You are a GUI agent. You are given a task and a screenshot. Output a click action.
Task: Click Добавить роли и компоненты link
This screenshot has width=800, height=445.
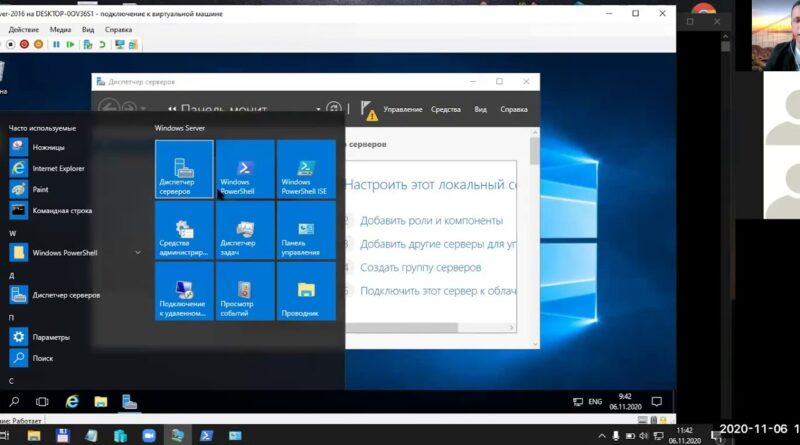pyautogui.click(x=431, y=220)
